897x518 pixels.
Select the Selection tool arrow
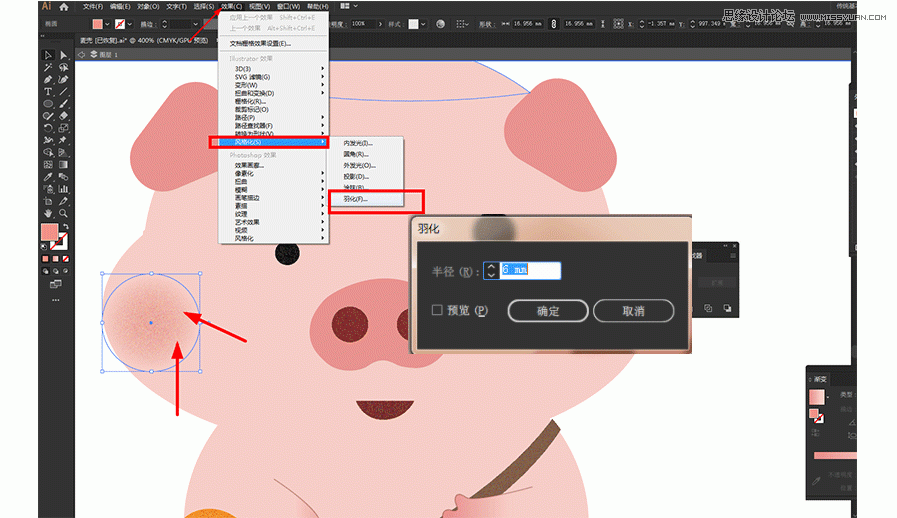47,55
